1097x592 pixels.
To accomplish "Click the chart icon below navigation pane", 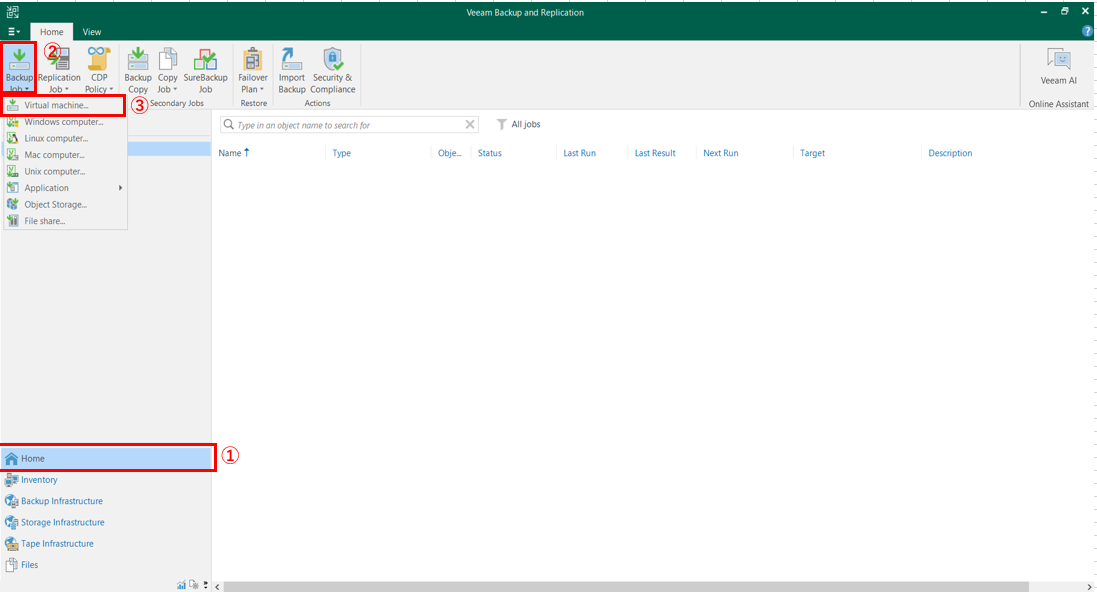I will click(181, 585).
